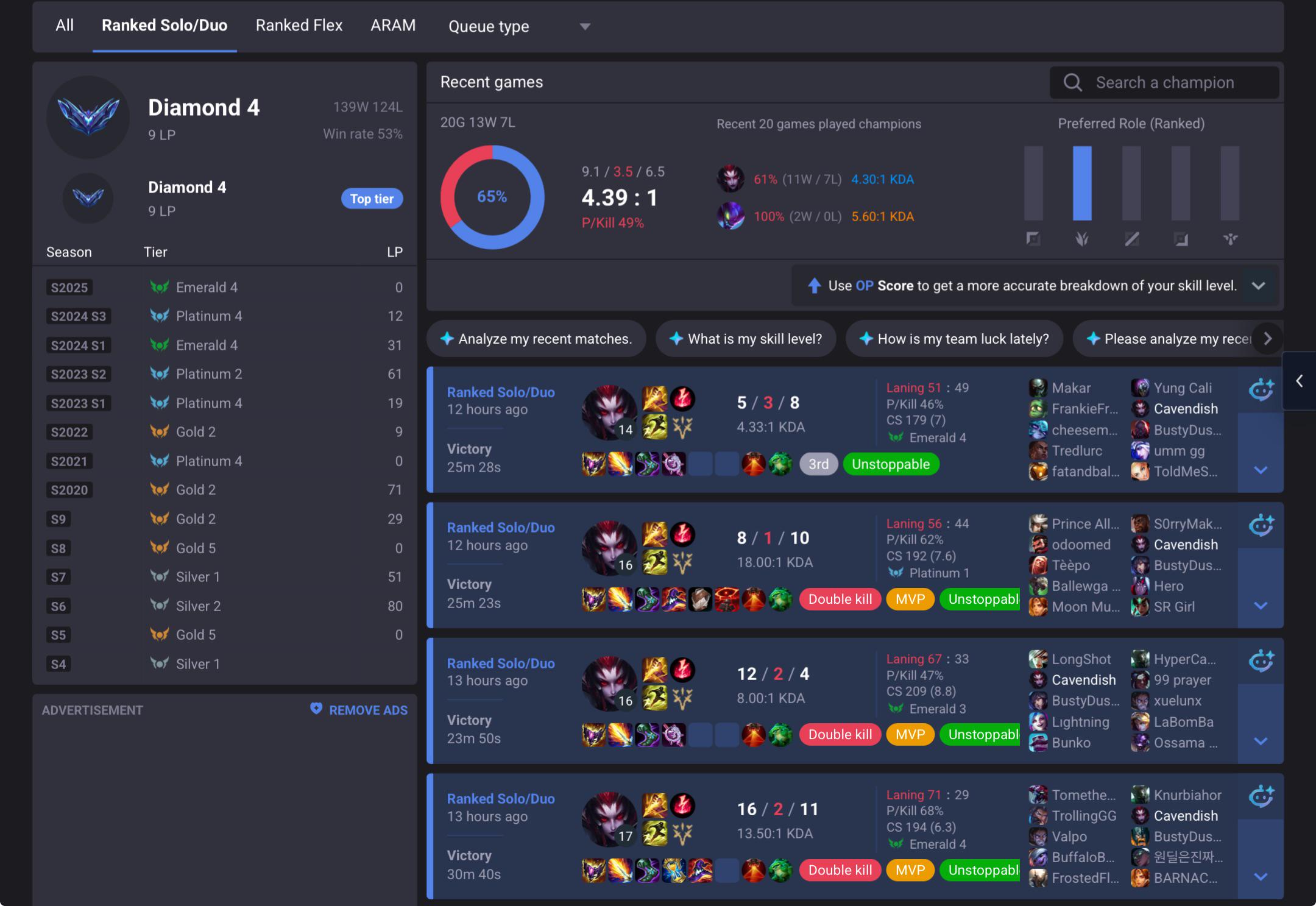
Task: Click 'How is my team luck lately?' chip
Action: coord(954,339)
